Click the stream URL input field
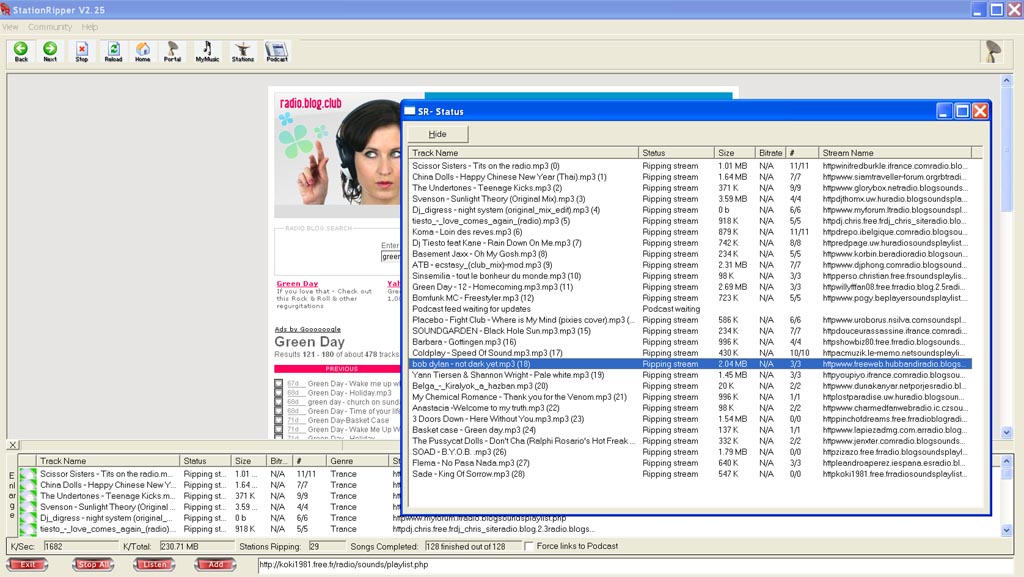This screenshot has height=577, width=1024. point(633,565)
